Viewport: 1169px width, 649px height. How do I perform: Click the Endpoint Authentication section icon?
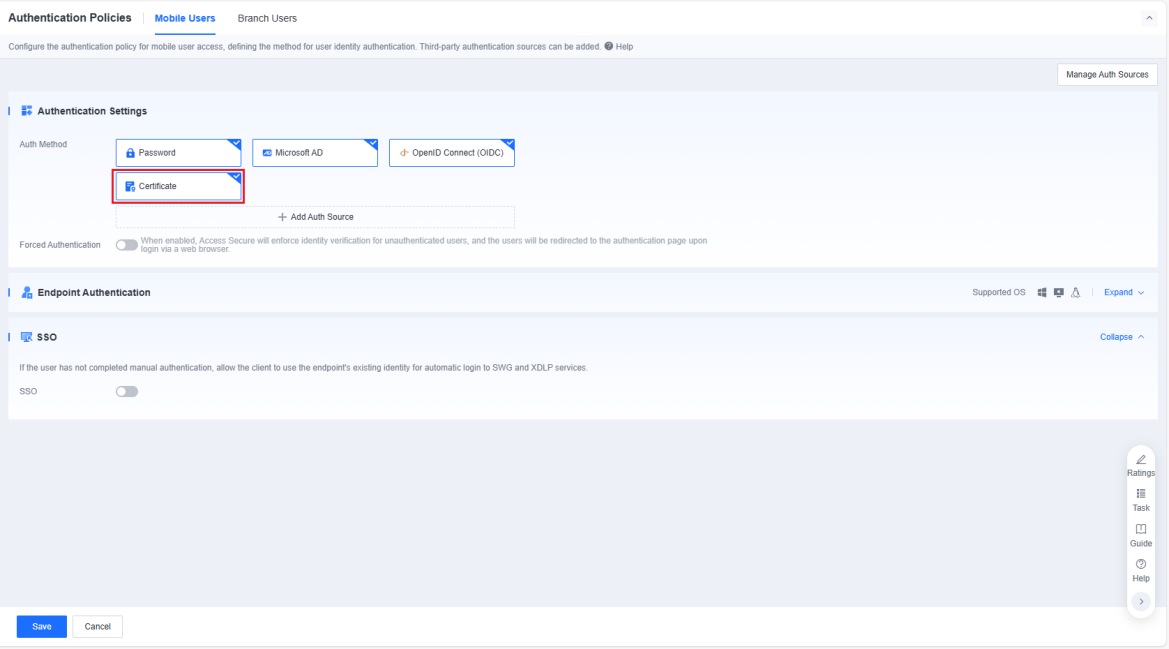(x=27, y=292)
